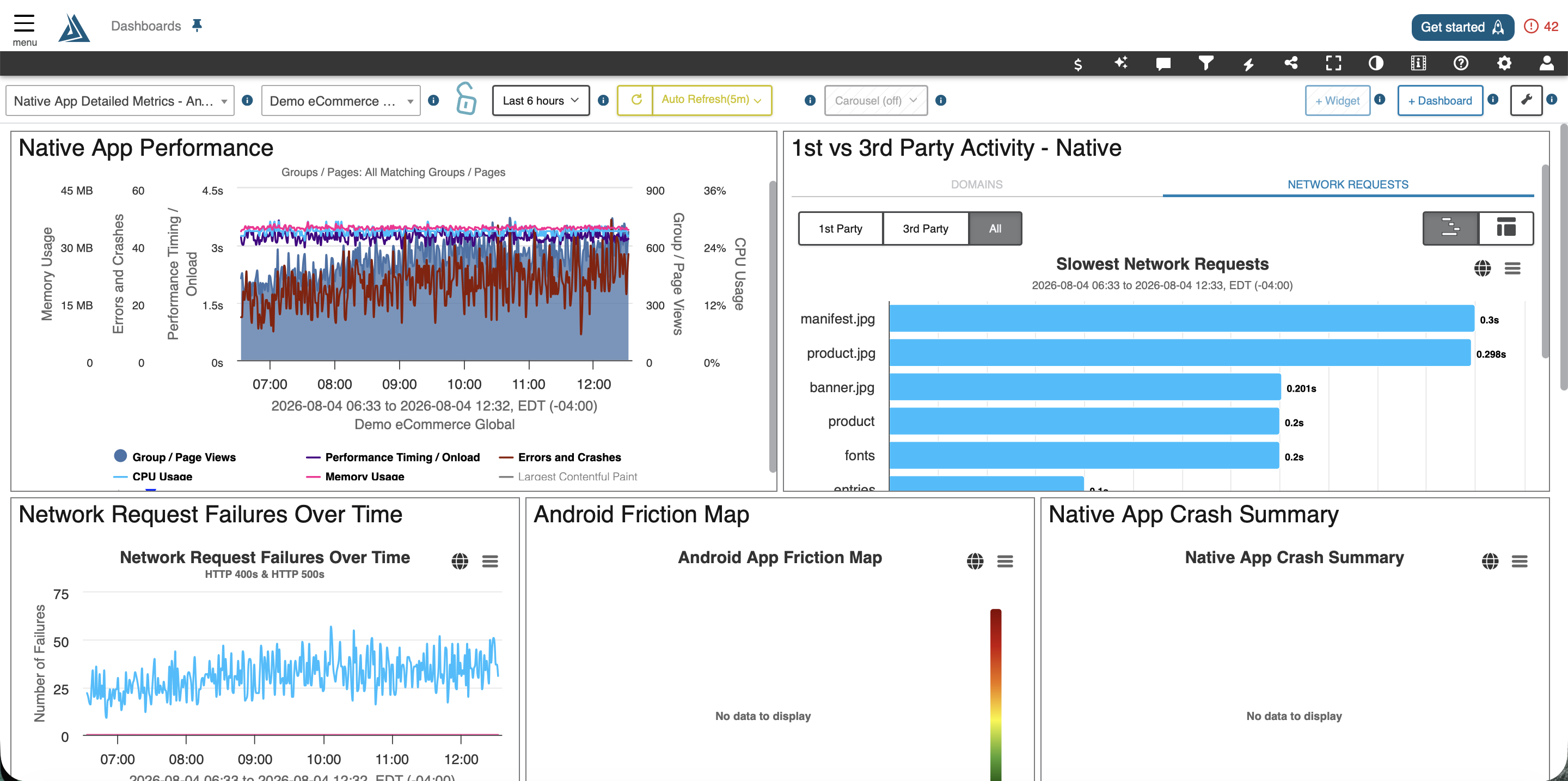Toggle dark contrast theme icon
This screenshot has width=1568, height=781.
(x=1376, y=63)
